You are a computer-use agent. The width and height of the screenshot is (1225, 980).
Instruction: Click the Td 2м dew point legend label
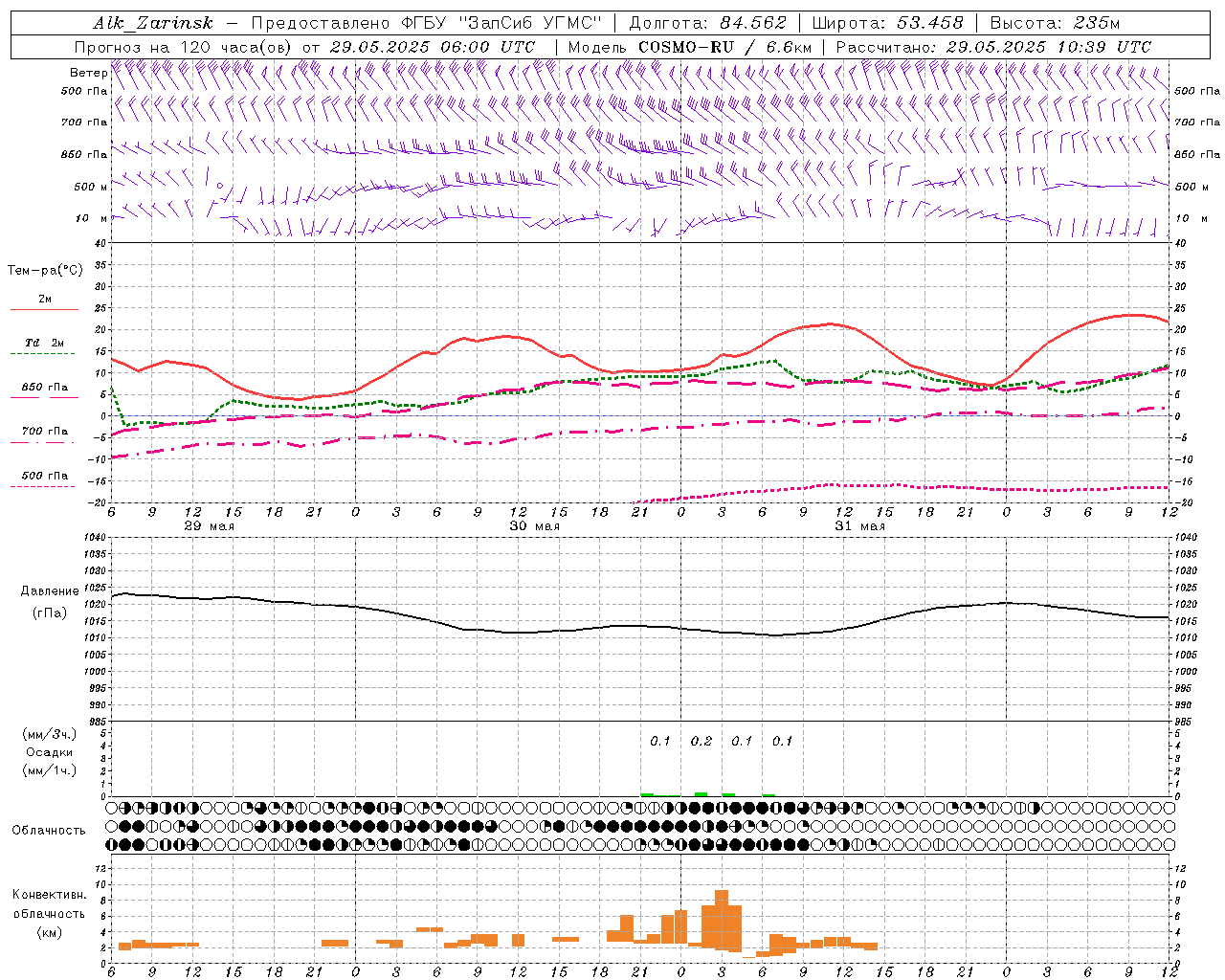[45, 343]
